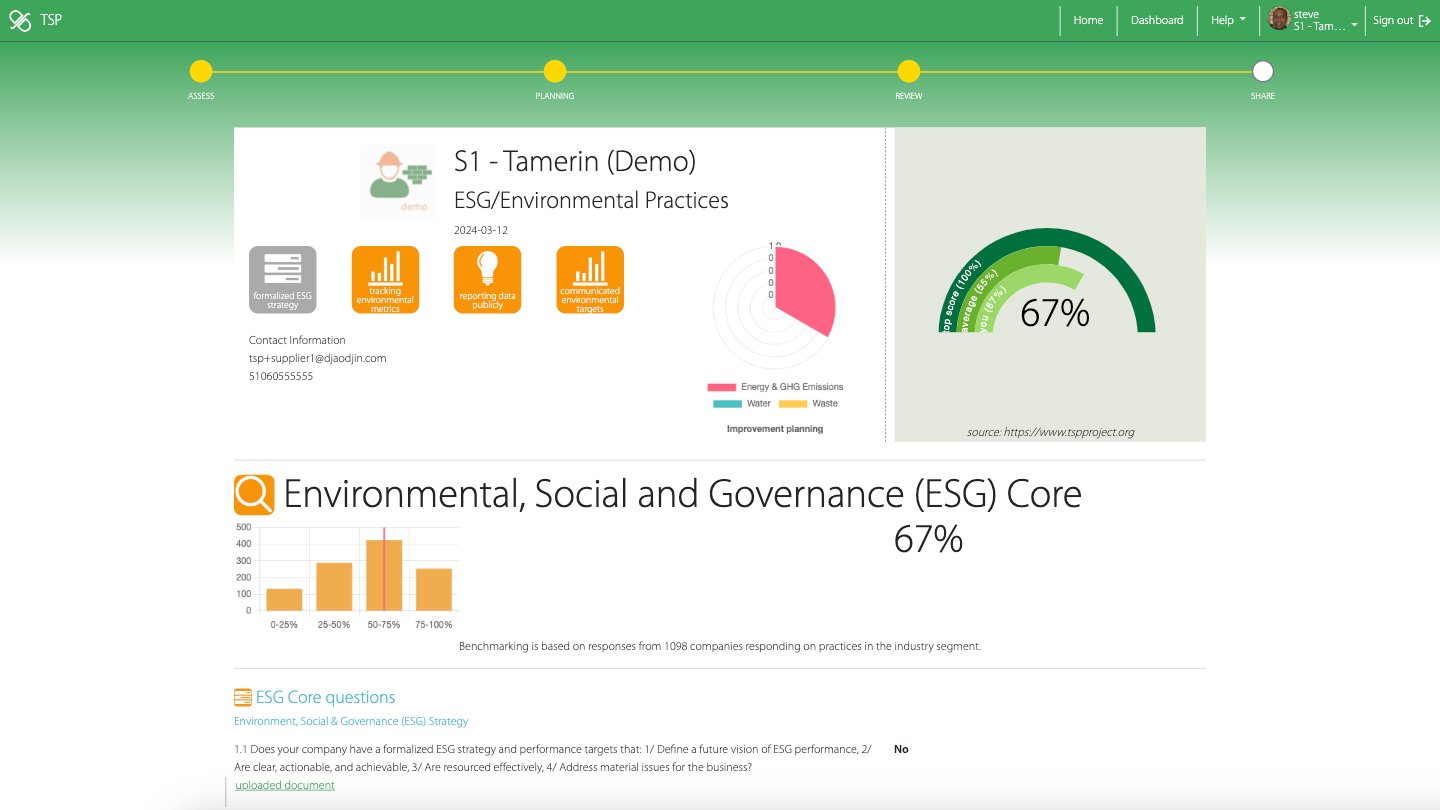Go to the Dashboard menu item
The height and width of the screenshot is (810, 1440).
pyautogui.click(x=1157, y=20)
